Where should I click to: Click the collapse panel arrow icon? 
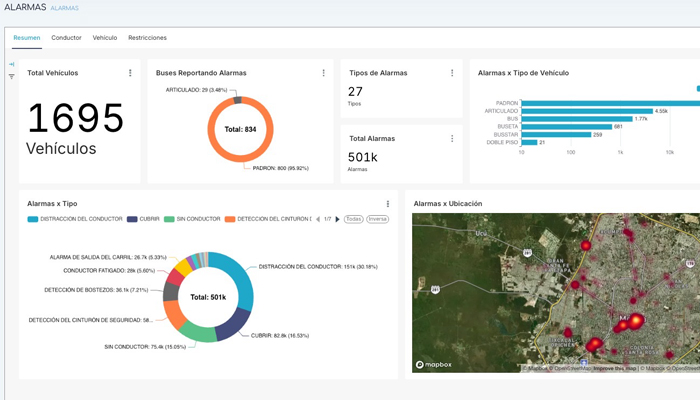12,64
